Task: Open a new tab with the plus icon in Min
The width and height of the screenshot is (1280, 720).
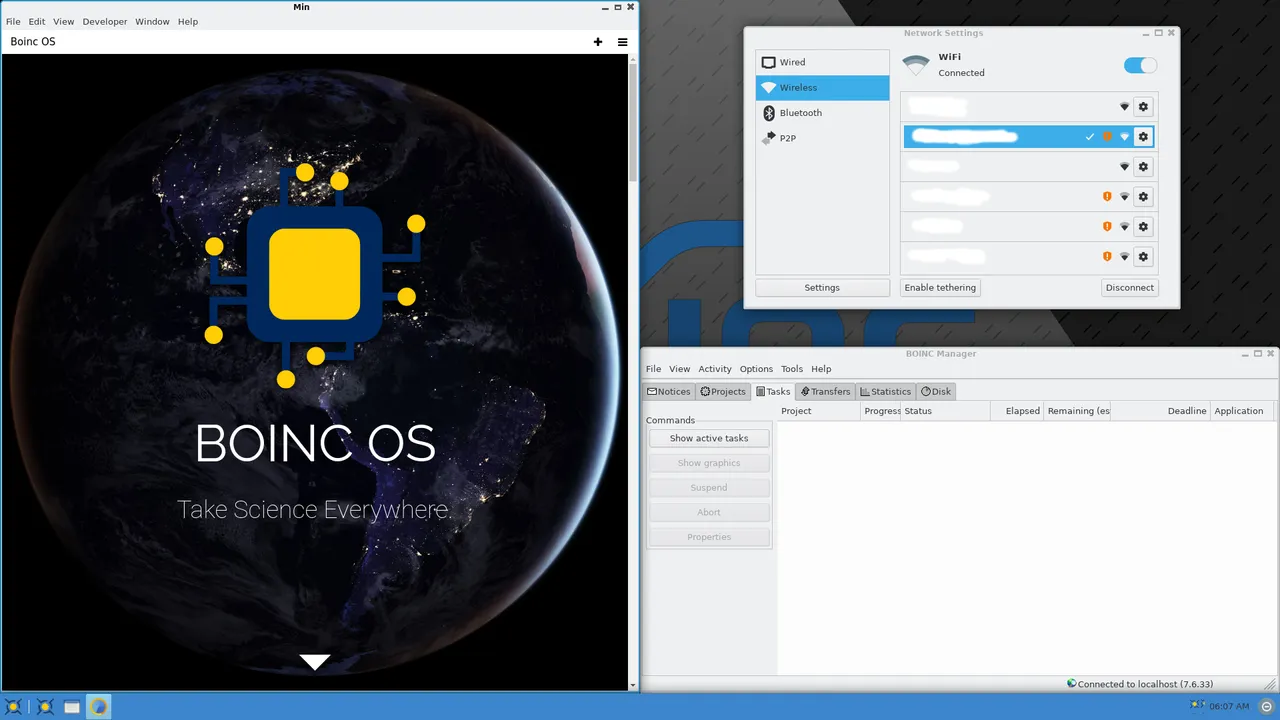Action: coord(598,42)
